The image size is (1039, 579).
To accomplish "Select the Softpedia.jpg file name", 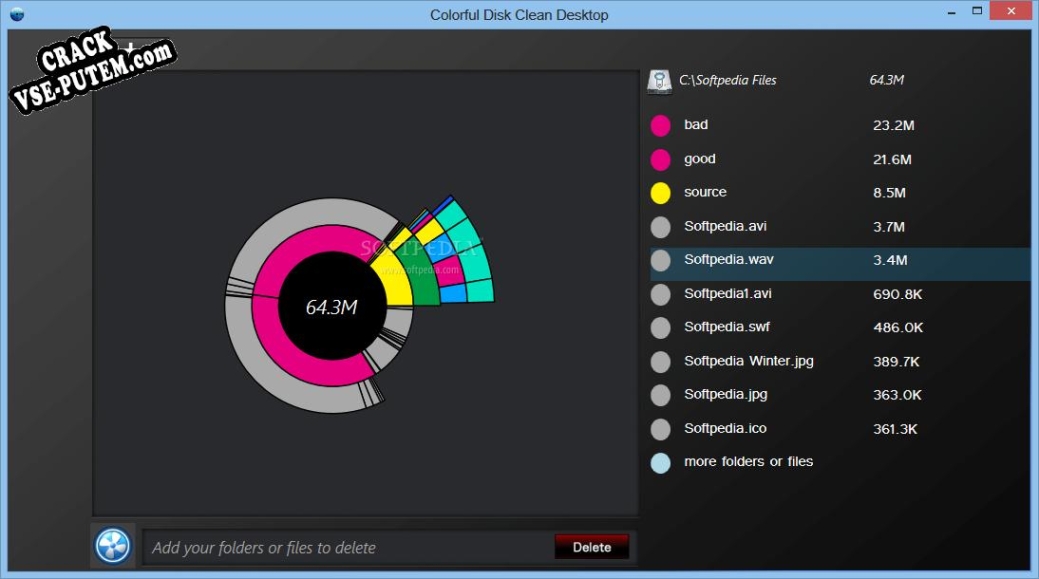I will point(726,394).
